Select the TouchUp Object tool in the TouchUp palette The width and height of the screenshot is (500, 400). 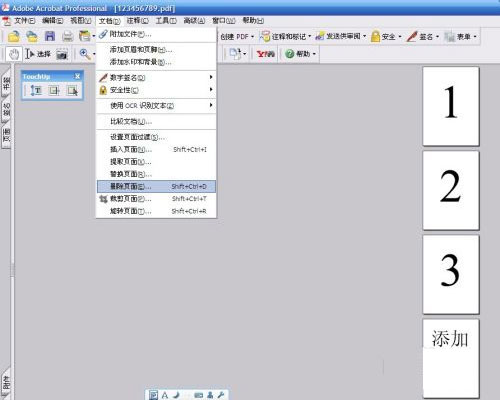pos(72,90)
